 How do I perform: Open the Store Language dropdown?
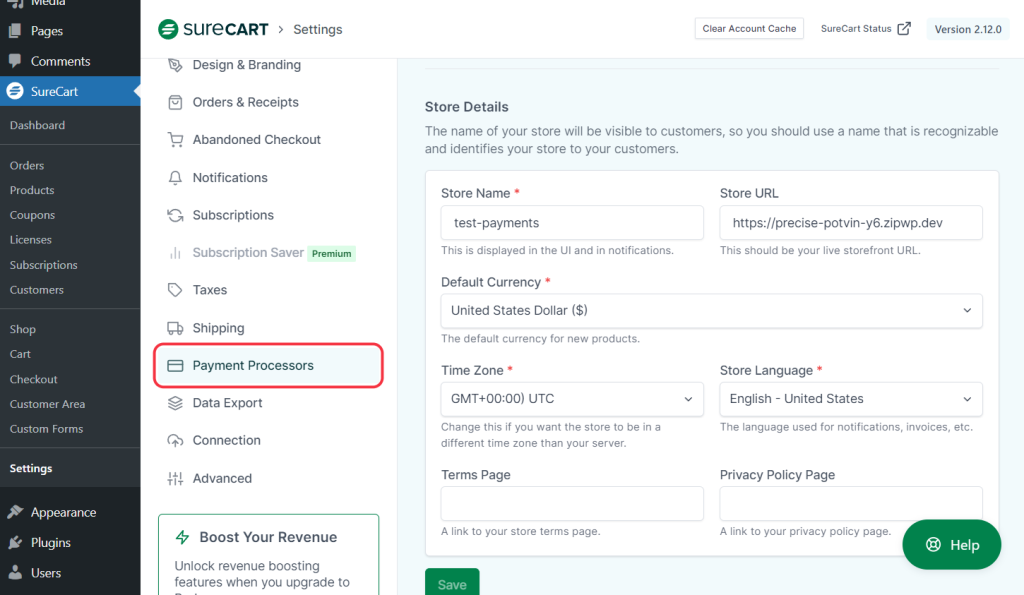(x=850, y=399)
